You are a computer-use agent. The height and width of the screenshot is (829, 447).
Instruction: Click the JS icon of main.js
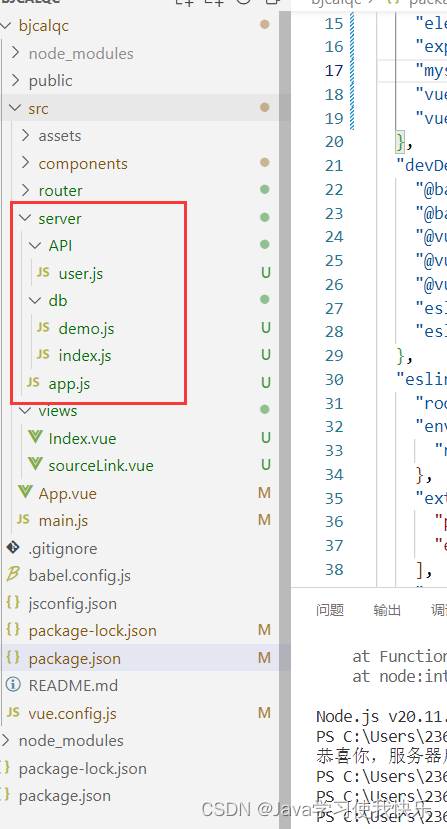23,520
